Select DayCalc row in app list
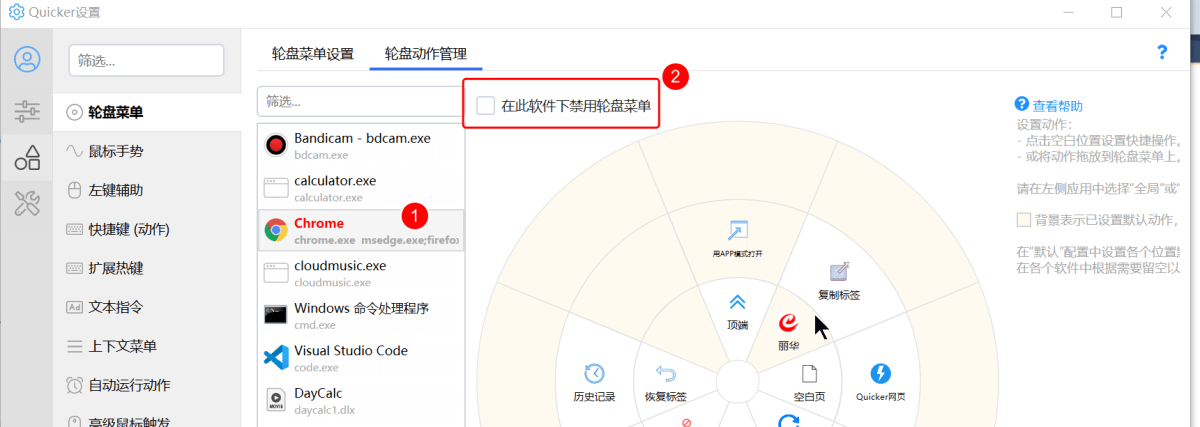This screenshot has height=427, width=1200. (x=361, y=401)
